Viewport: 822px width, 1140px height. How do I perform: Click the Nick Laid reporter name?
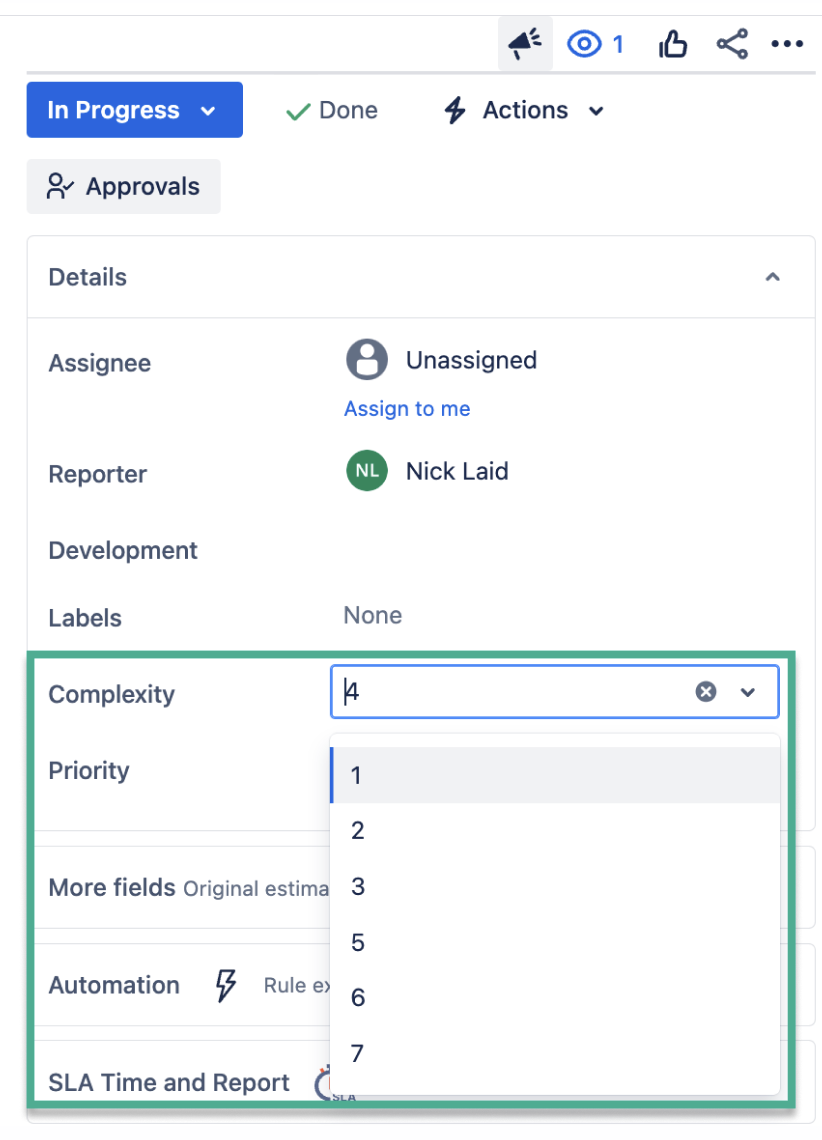457,471
